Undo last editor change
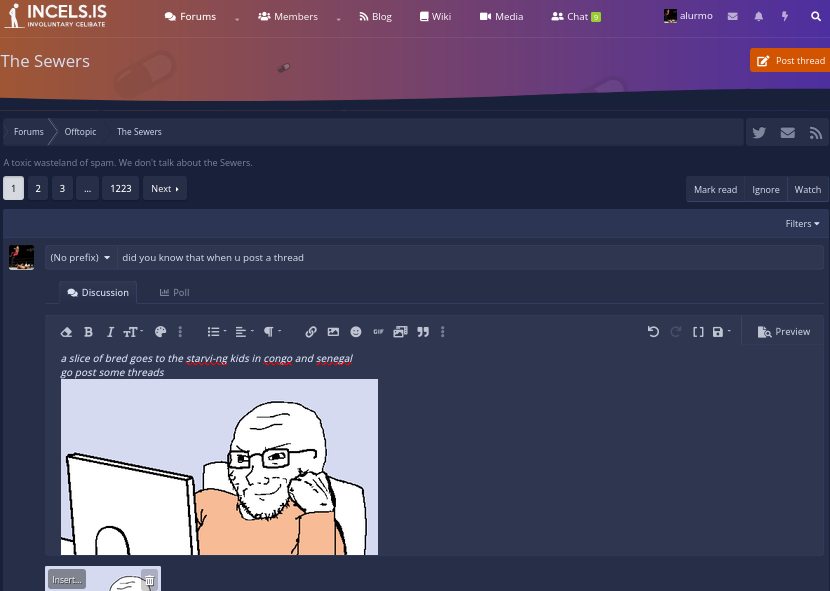Viewport: 830px width, 591px height. (653, 332)
